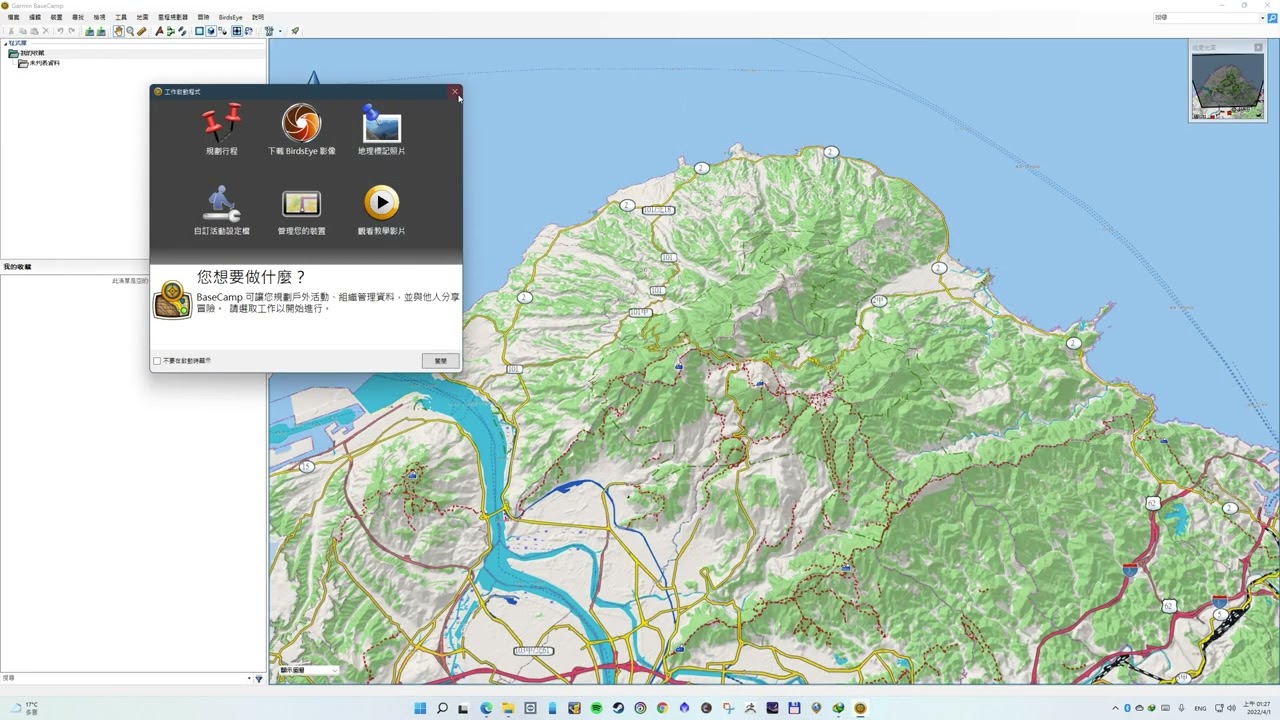Open Chrome from the taskbar
The height and width of the screenshot is (720, 1280).
662,708
